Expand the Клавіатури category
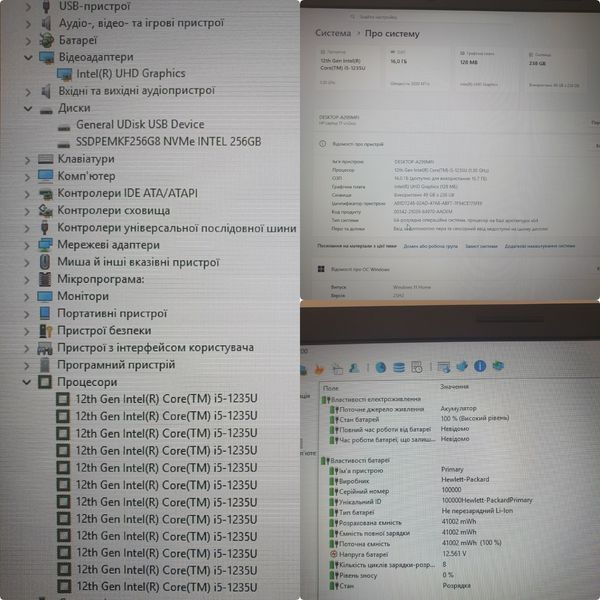This screenshot has width=600, height=600. 27,160
